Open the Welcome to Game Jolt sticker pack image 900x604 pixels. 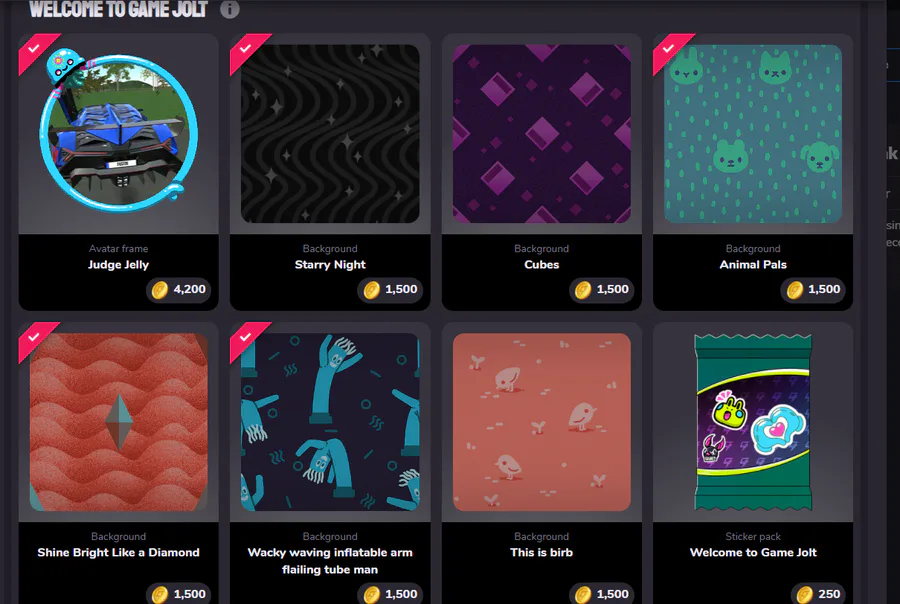pyautogui.click(x=753, y=422)
